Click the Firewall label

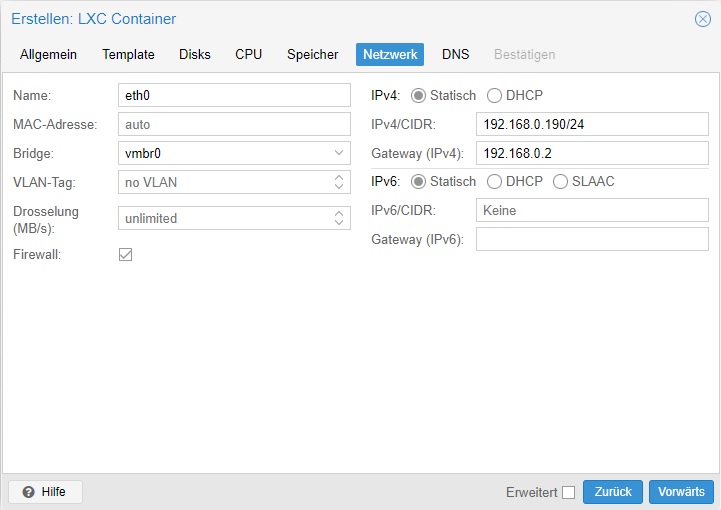37,254
